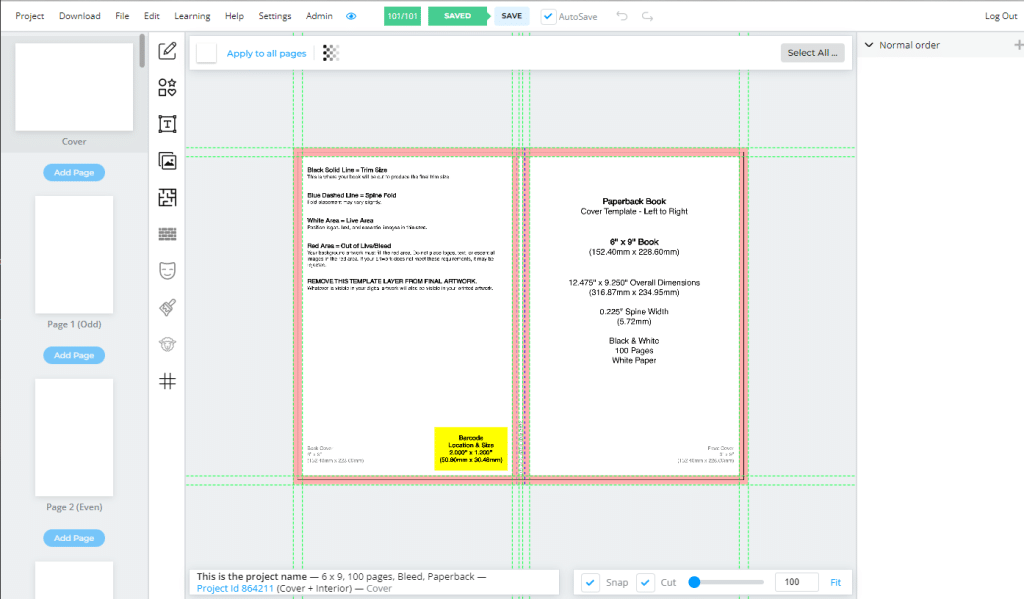This screenshot has height=599, width=1024.
Task: Toggle the preview eye icon
Action: [x=351, y=17]
